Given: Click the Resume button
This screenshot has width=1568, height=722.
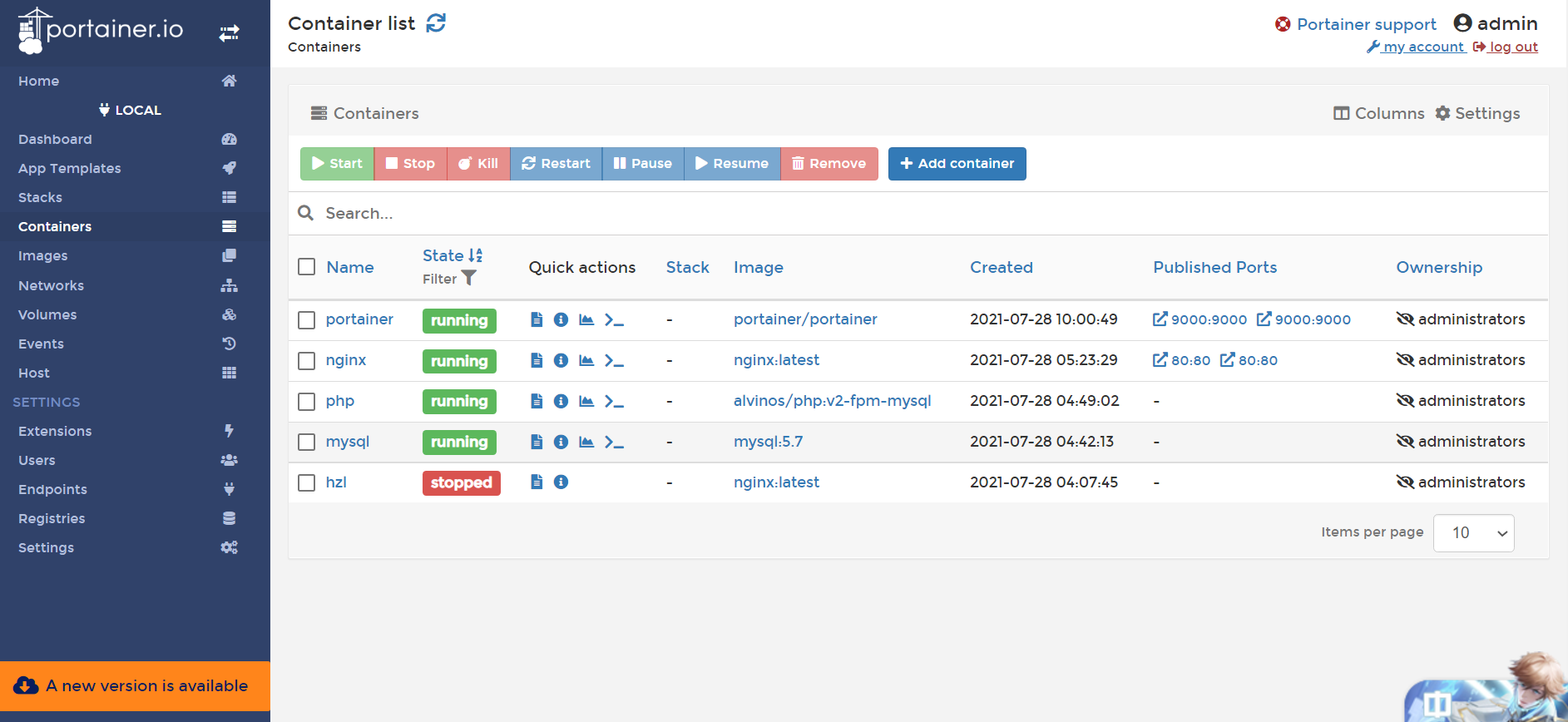Looking at the screenshot, I should pyautogui.click(x=732, y=164).
